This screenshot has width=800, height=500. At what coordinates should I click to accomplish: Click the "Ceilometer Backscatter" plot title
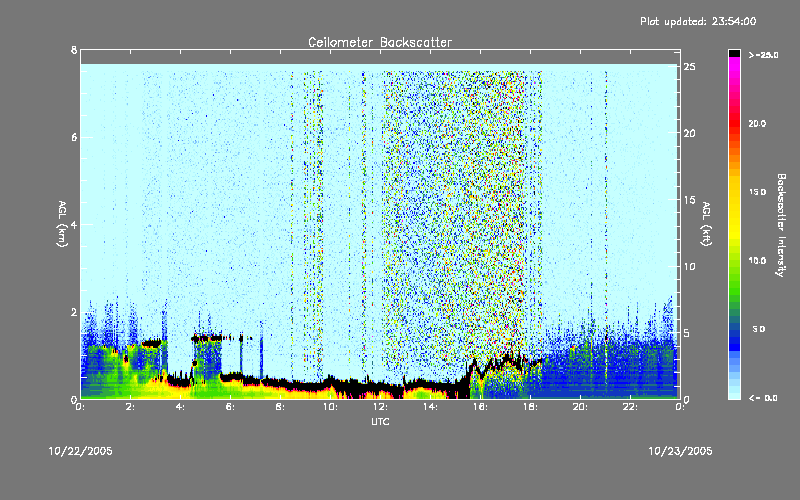380,42
